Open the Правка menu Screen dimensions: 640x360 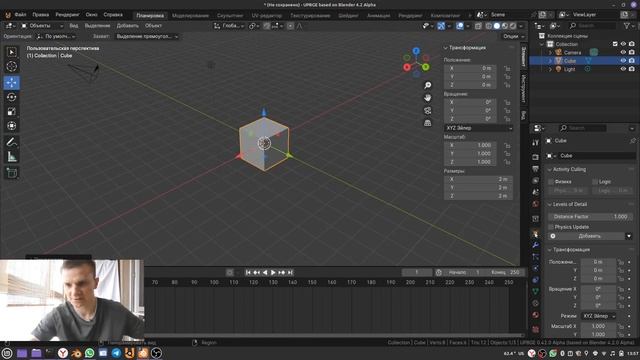[41, 15]
